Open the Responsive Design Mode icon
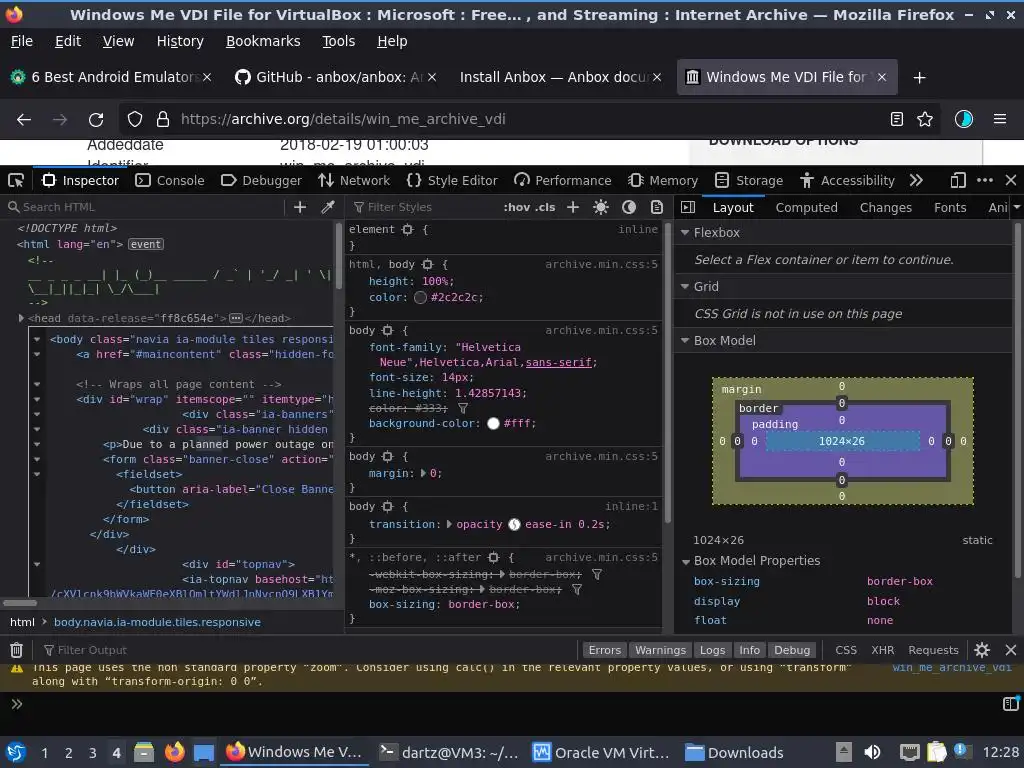This screenshot has width=1024, height=768. click(x=957, y=180)
